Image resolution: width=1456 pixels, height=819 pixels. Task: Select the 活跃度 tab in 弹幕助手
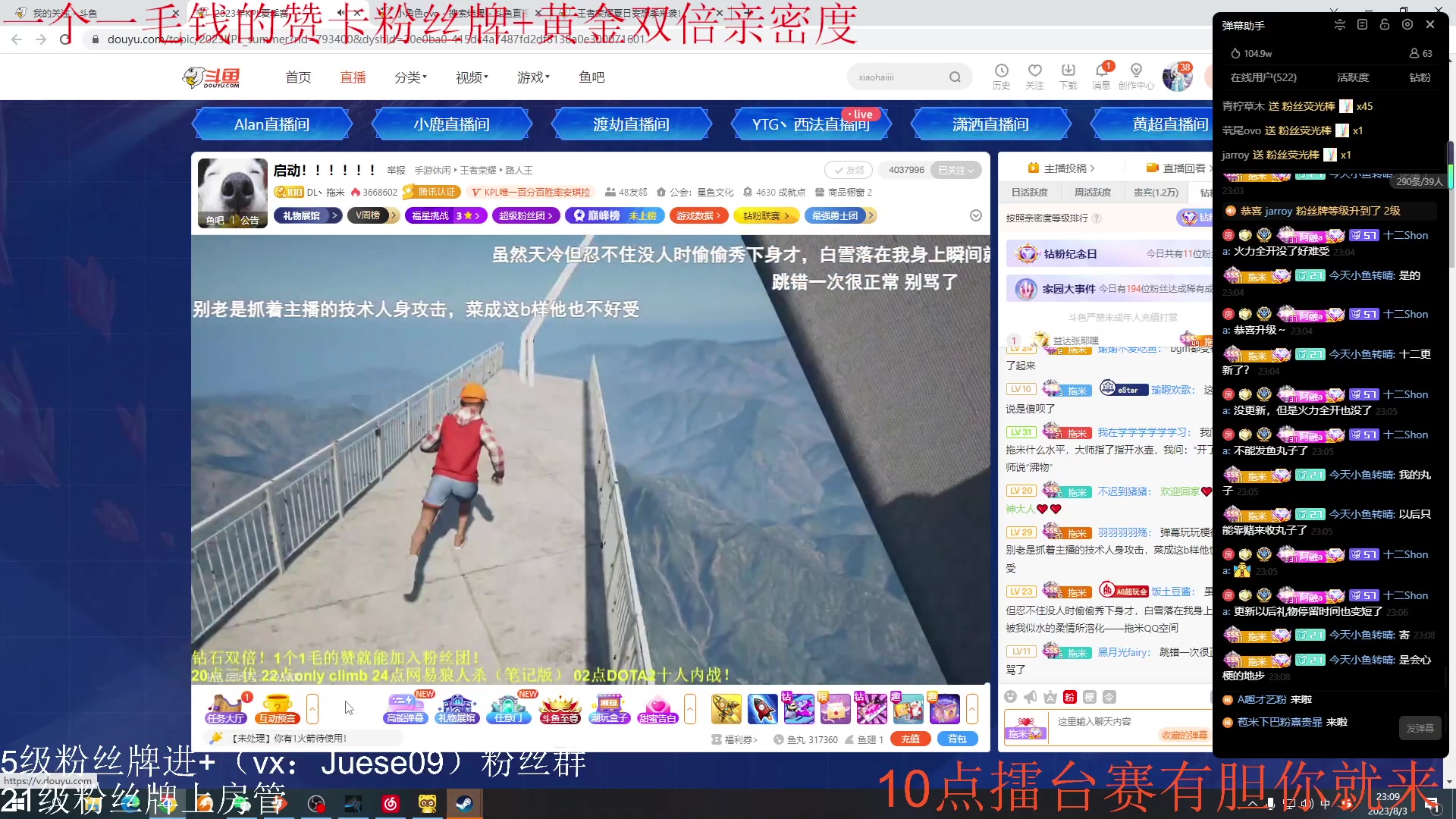[x=1352, y=77]
